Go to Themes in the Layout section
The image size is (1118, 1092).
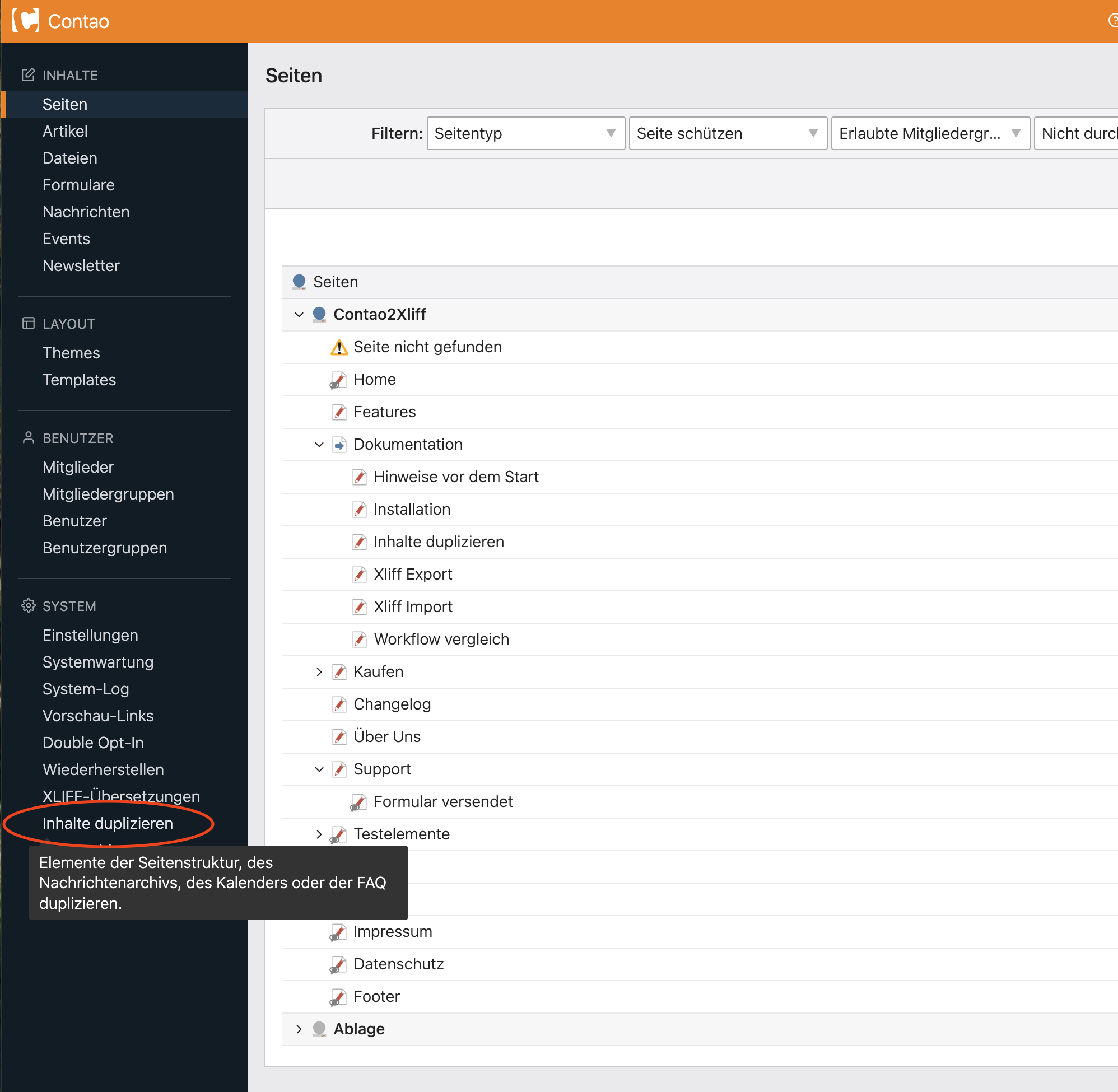(71, 353)
